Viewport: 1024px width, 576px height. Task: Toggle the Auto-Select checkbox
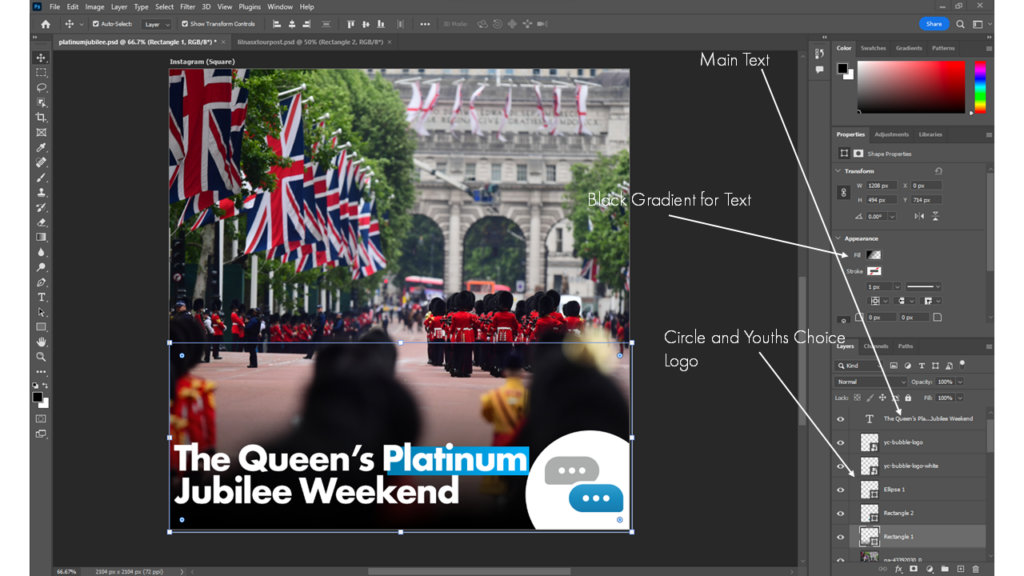click(x=96, y=24)
